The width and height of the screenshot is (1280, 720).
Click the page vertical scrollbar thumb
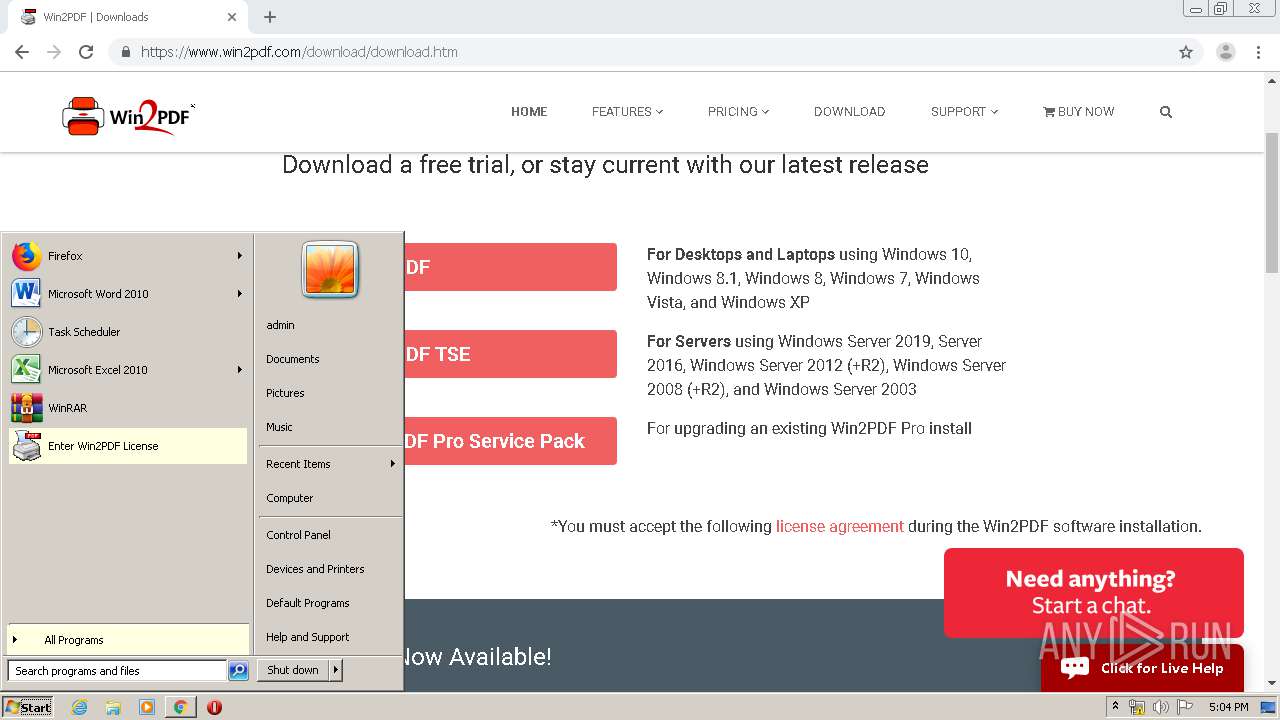click(x=1272, y=202)
